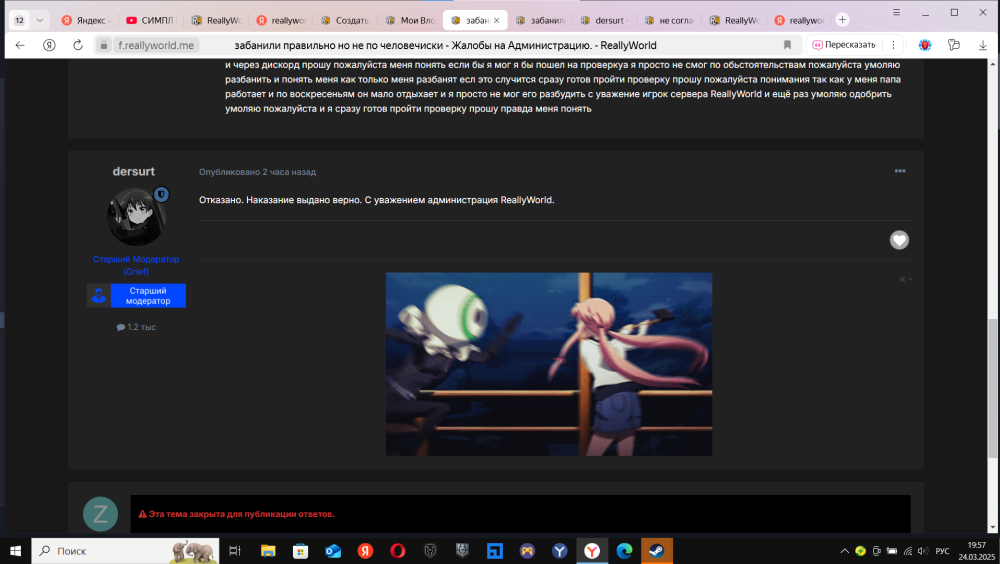The width and height of the screenshot is (1000, 564).
Task: Open browser main hamburger menu
Action: tap(896, 12)
